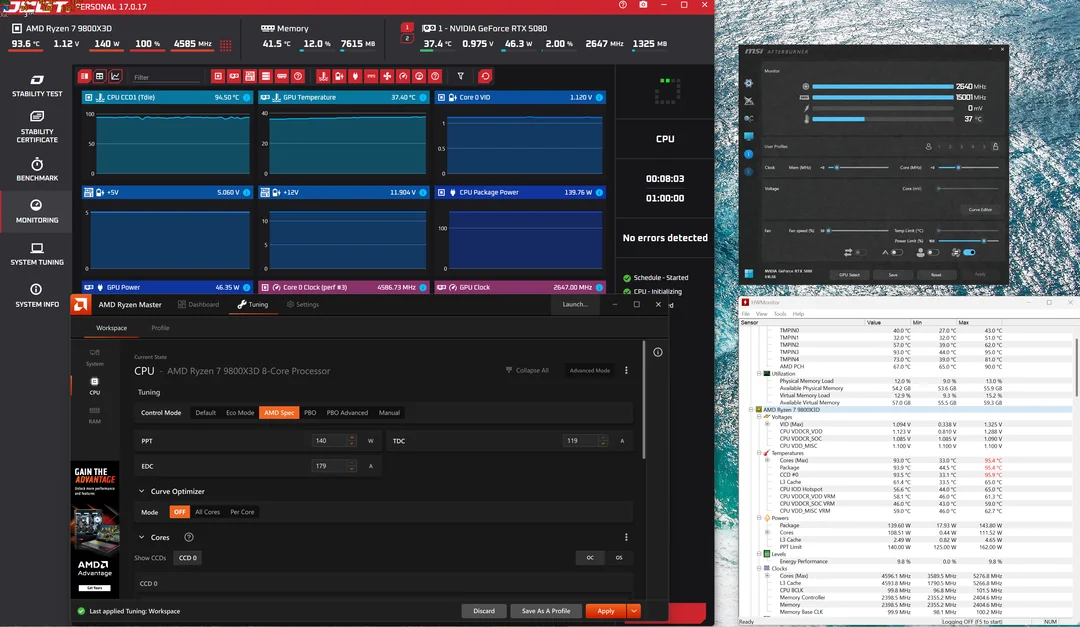1080x627 pixels.
Task: Click OCCT monitoring reset refresh icon
Action: tap(486, 76)
